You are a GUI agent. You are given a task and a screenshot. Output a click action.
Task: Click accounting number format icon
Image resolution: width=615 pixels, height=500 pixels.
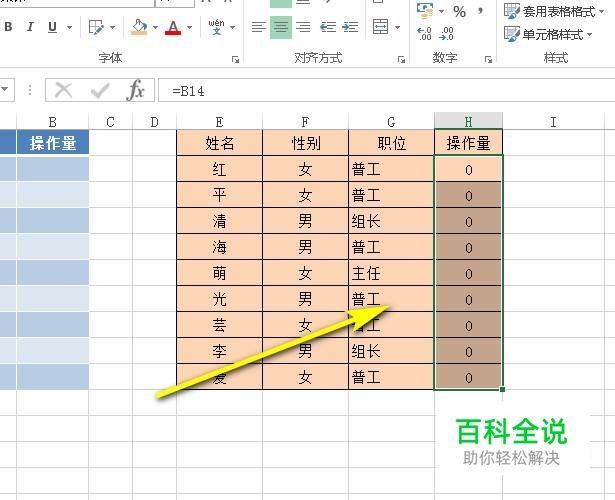point(425,10)
